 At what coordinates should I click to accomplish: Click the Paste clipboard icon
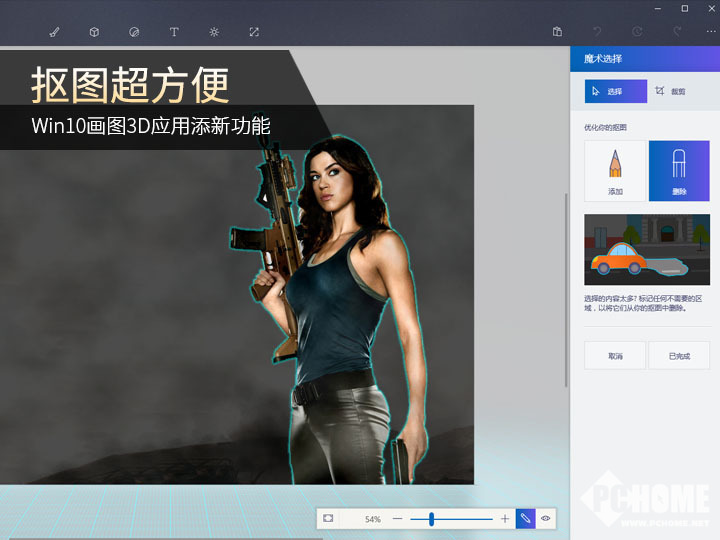pos(557,32)
